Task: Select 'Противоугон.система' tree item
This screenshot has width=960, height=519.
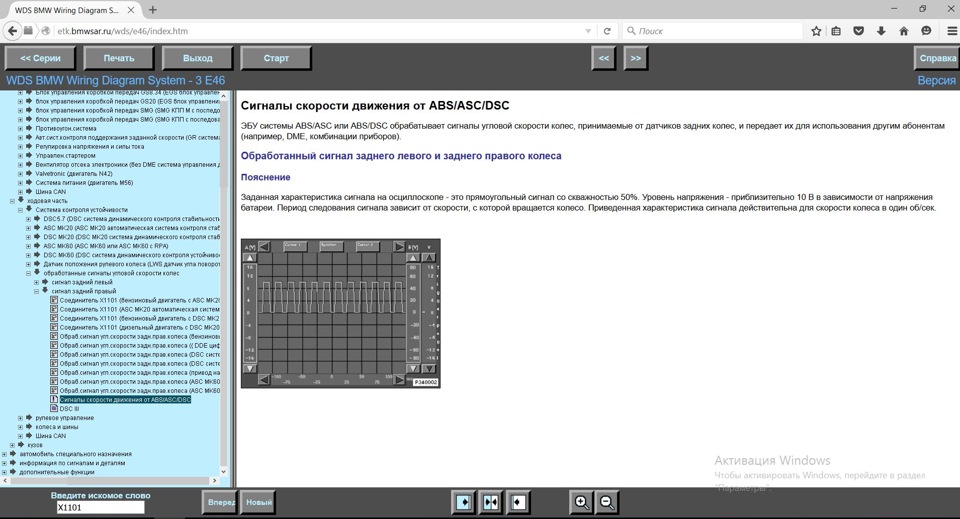Action: 66,129
